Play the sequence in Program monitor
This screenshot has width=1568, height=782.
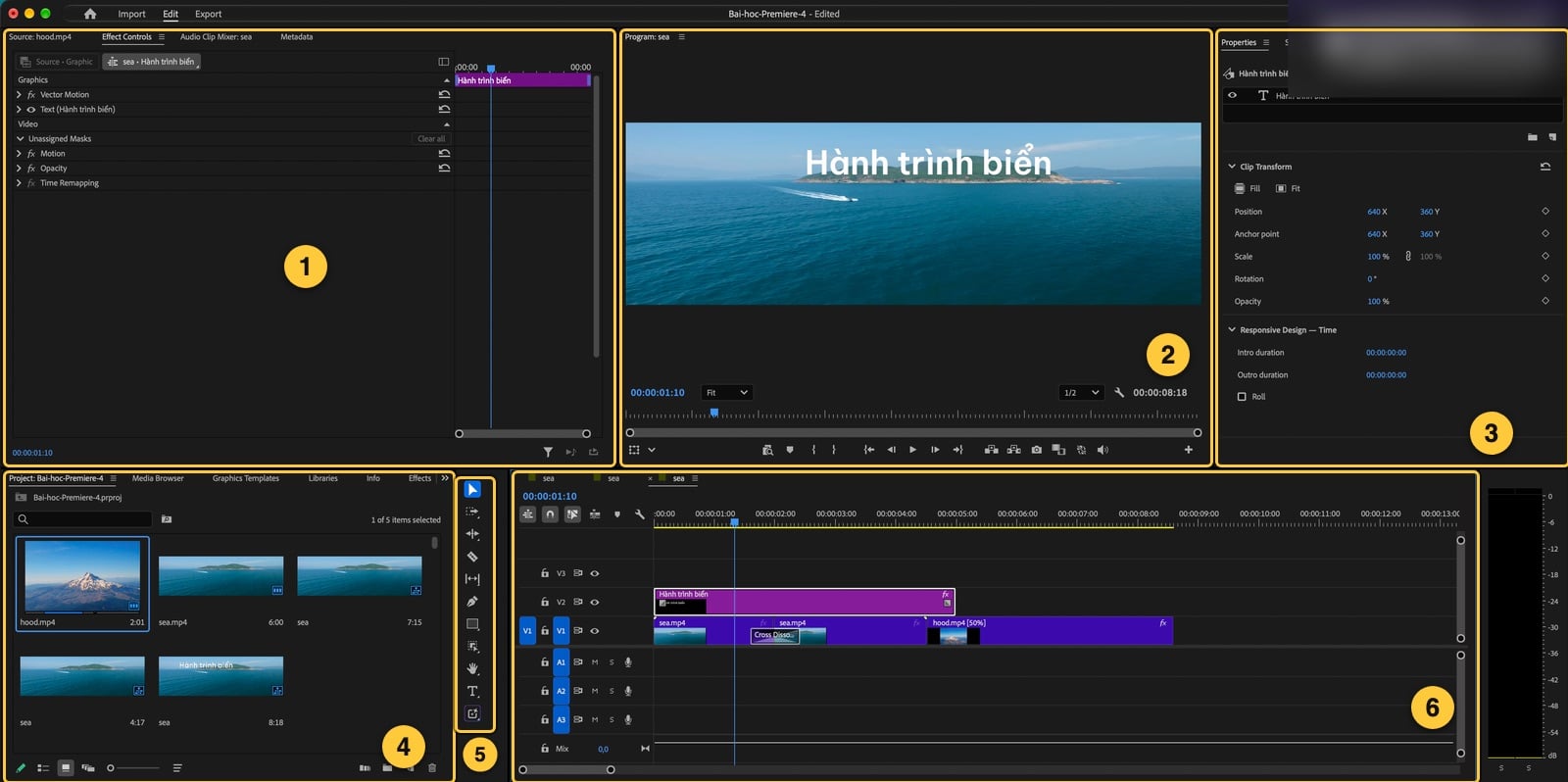(x=912, y=450)
